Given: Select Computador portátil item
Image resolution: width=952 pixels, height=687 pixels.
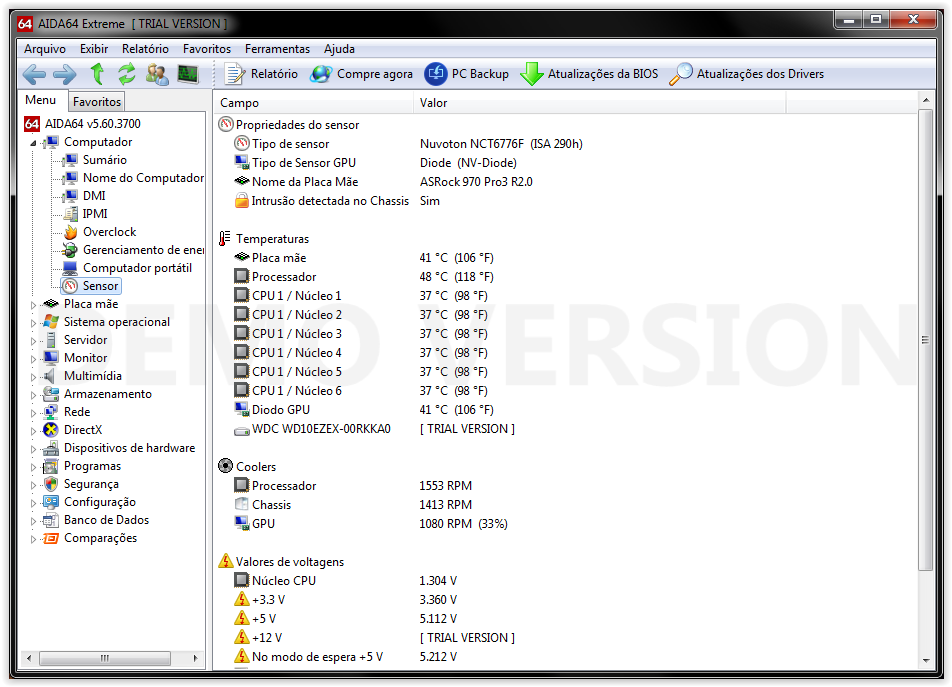Looking at the screenshot, I should (137, 268).
